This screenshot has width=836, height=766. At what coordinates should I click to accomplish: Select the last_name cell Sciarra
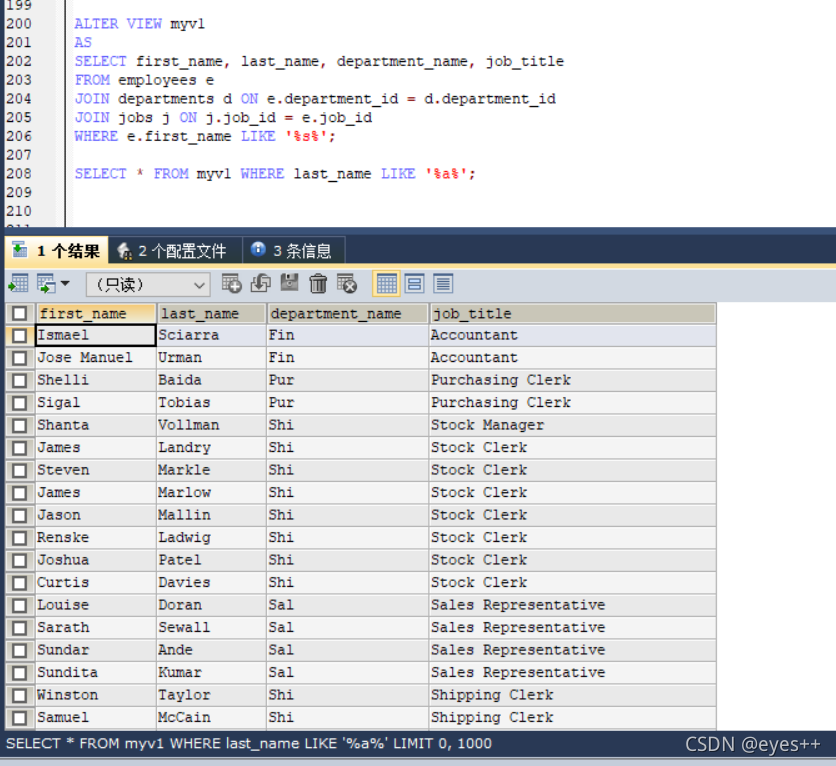pos(211,335)
